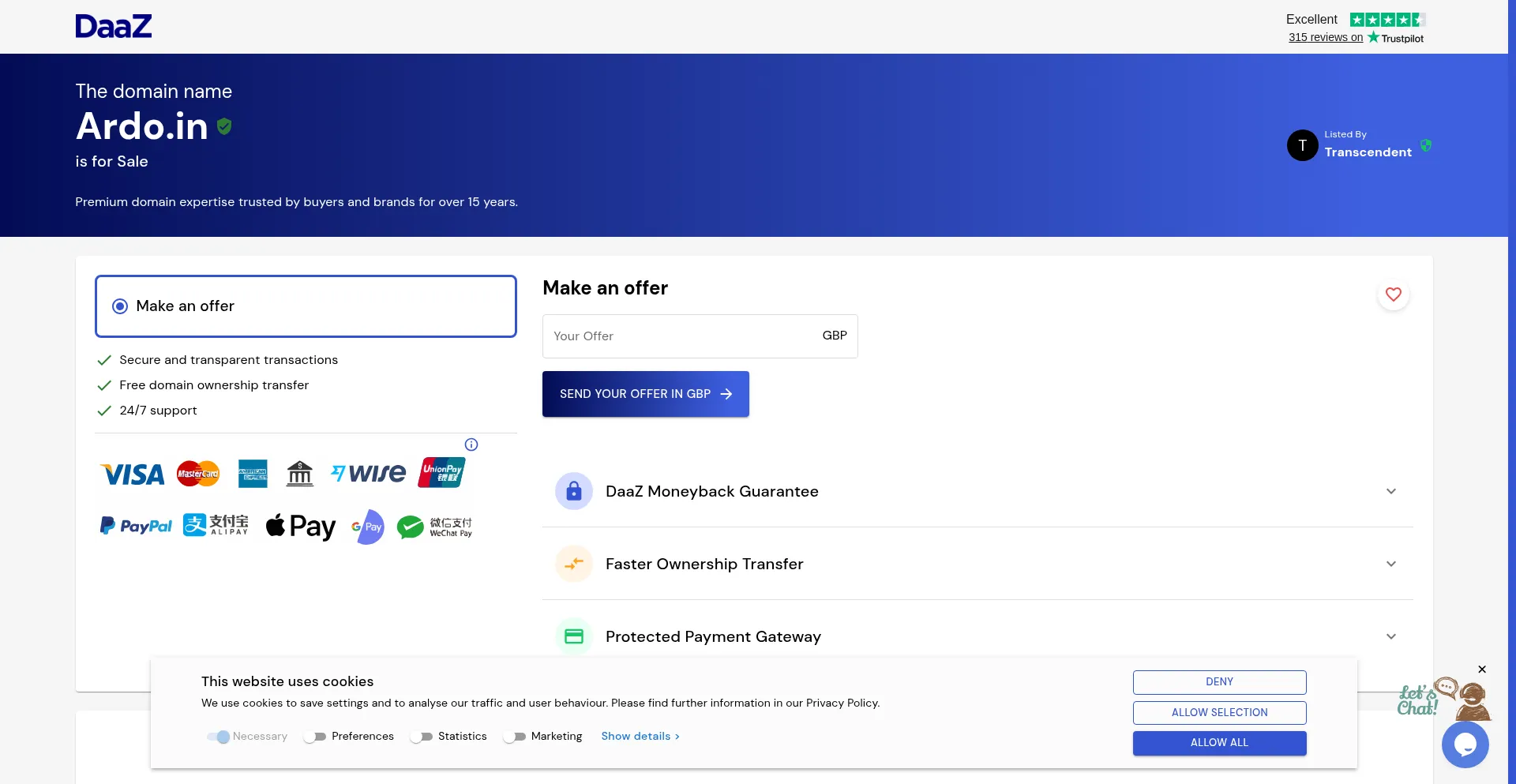Click the DaaZ logo
The width and height of the screenshot is (1516, 784).
pyautogui.click(x=113, y=26)
